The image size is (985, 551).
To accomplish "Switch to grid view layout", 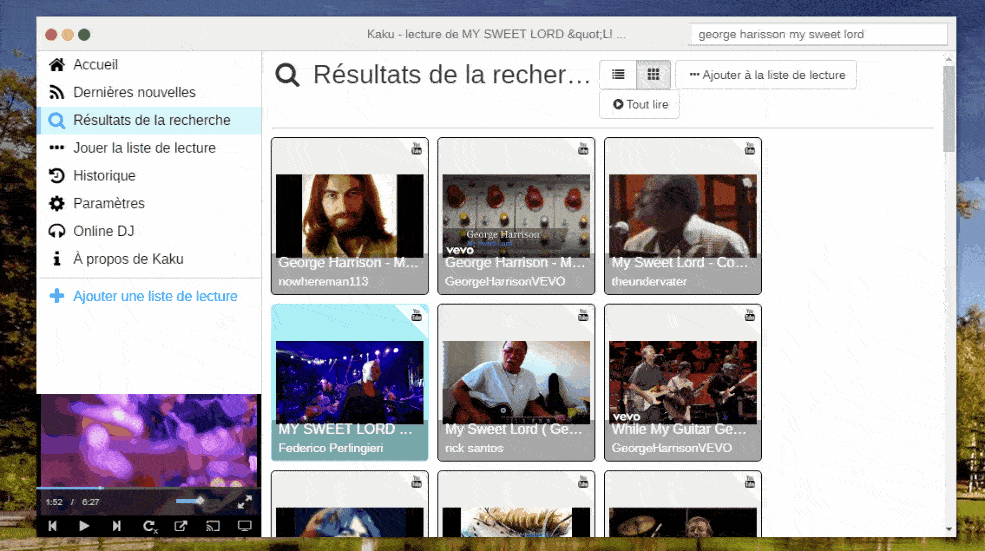I will [x=653, y=75].
